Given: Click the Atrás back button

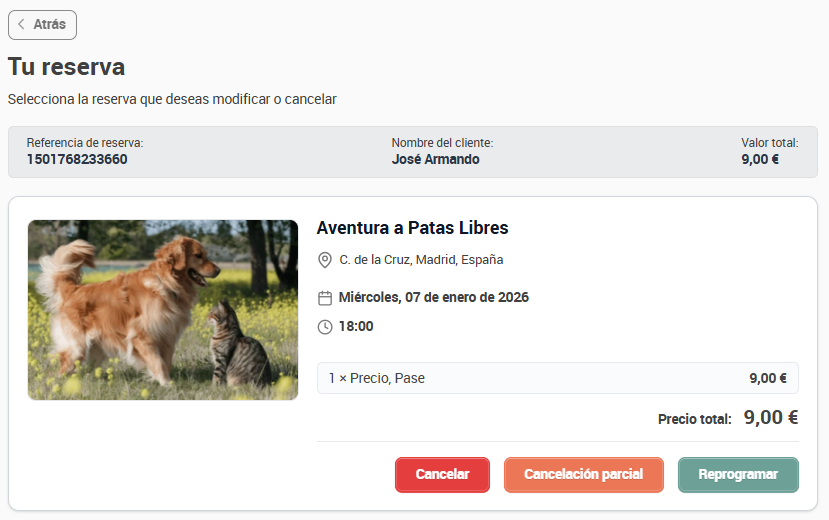Looking at the screenshot, I should [x=42, y=25].
